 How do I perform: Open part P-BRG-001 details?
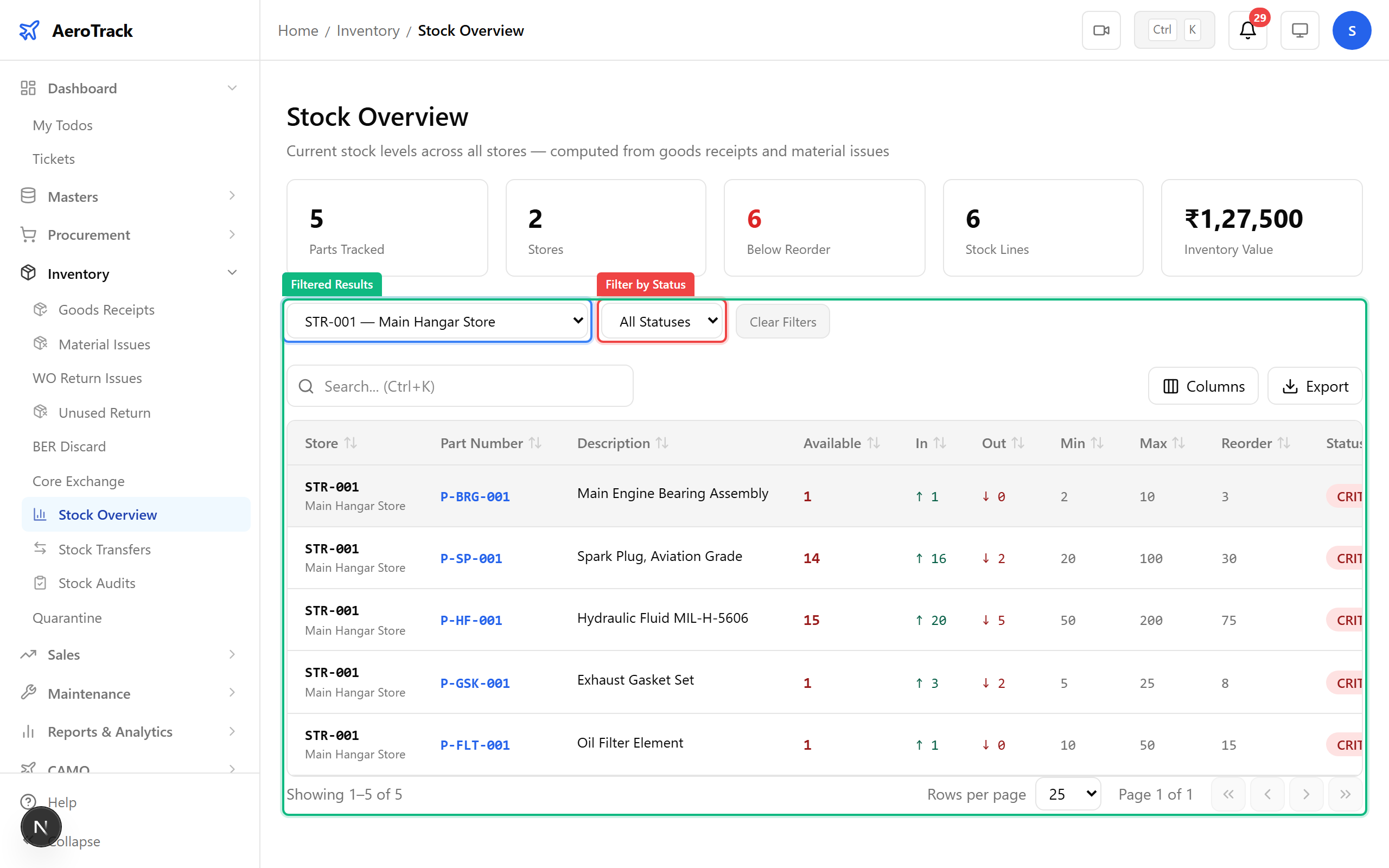(x=475, y=496)
